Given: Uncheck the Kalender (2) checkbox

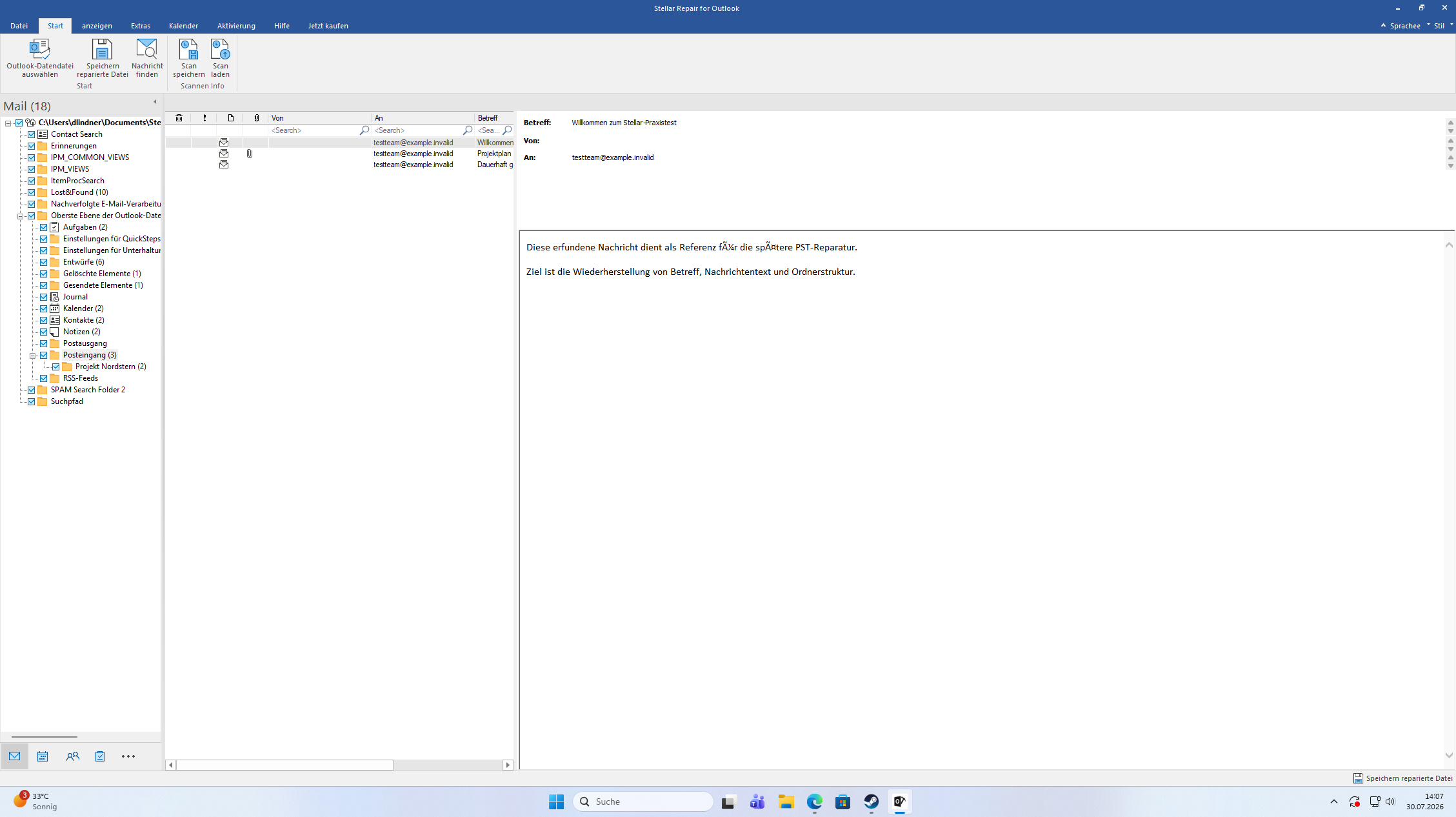Looking at the screenshot, I should pyautogui.click(x=43, y=308).
